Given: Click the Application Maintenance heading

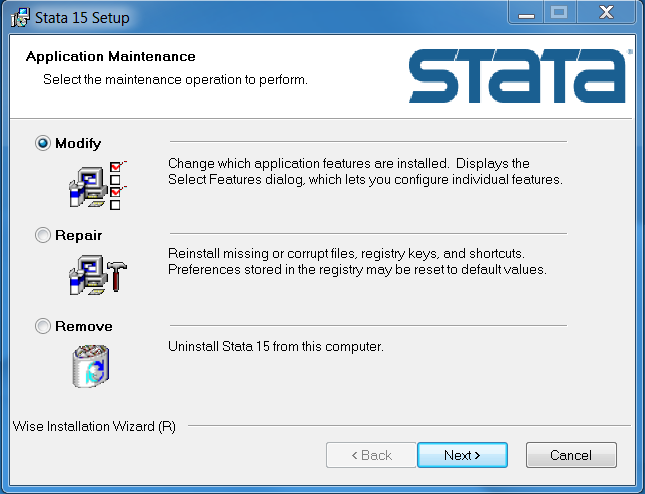Looking at the screenshot, I should coord(111,56).
